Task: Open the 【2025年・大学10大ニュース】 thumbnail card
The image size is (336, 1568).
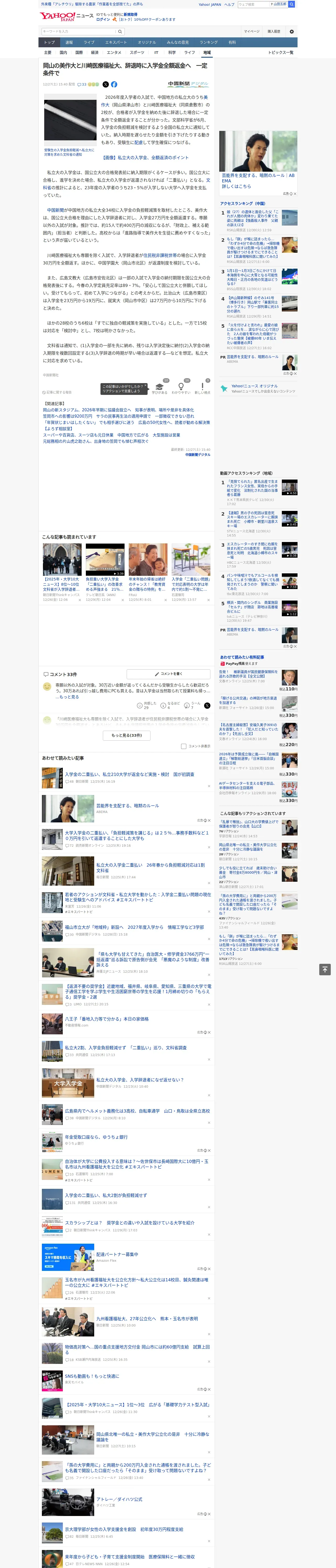Action: pos(62,572)
